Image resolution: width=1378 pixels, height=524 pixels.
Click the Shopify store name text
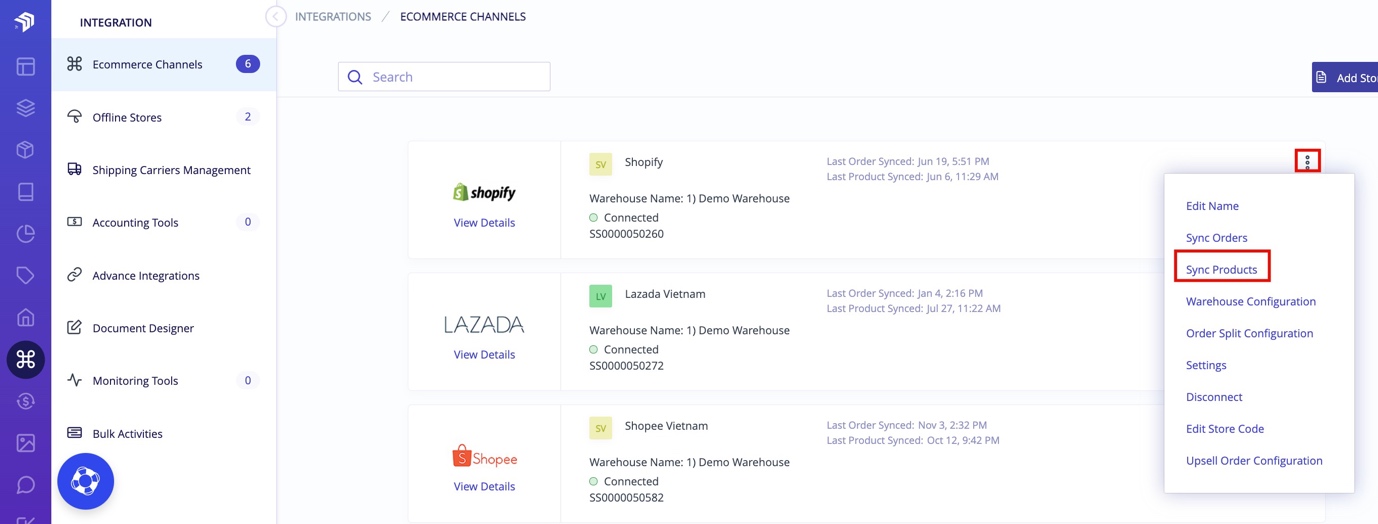point(644,162)
